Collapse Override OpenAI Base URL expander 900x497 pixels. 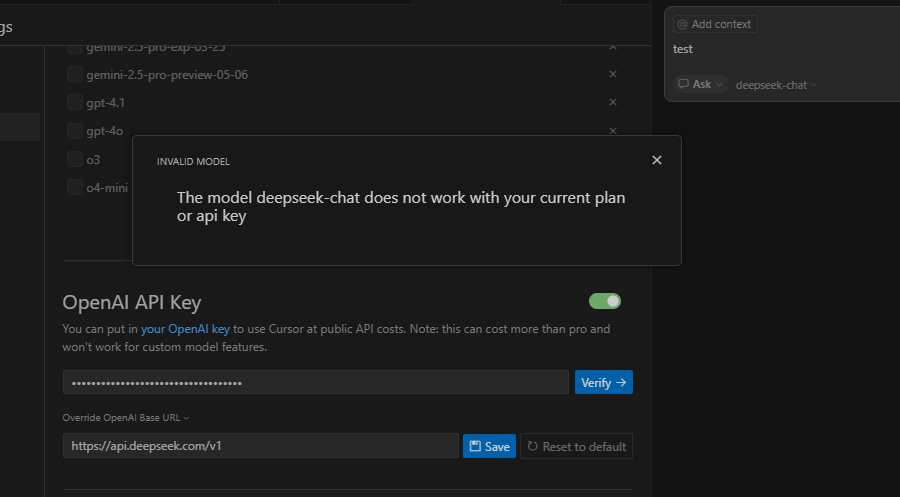click(126, 418)
